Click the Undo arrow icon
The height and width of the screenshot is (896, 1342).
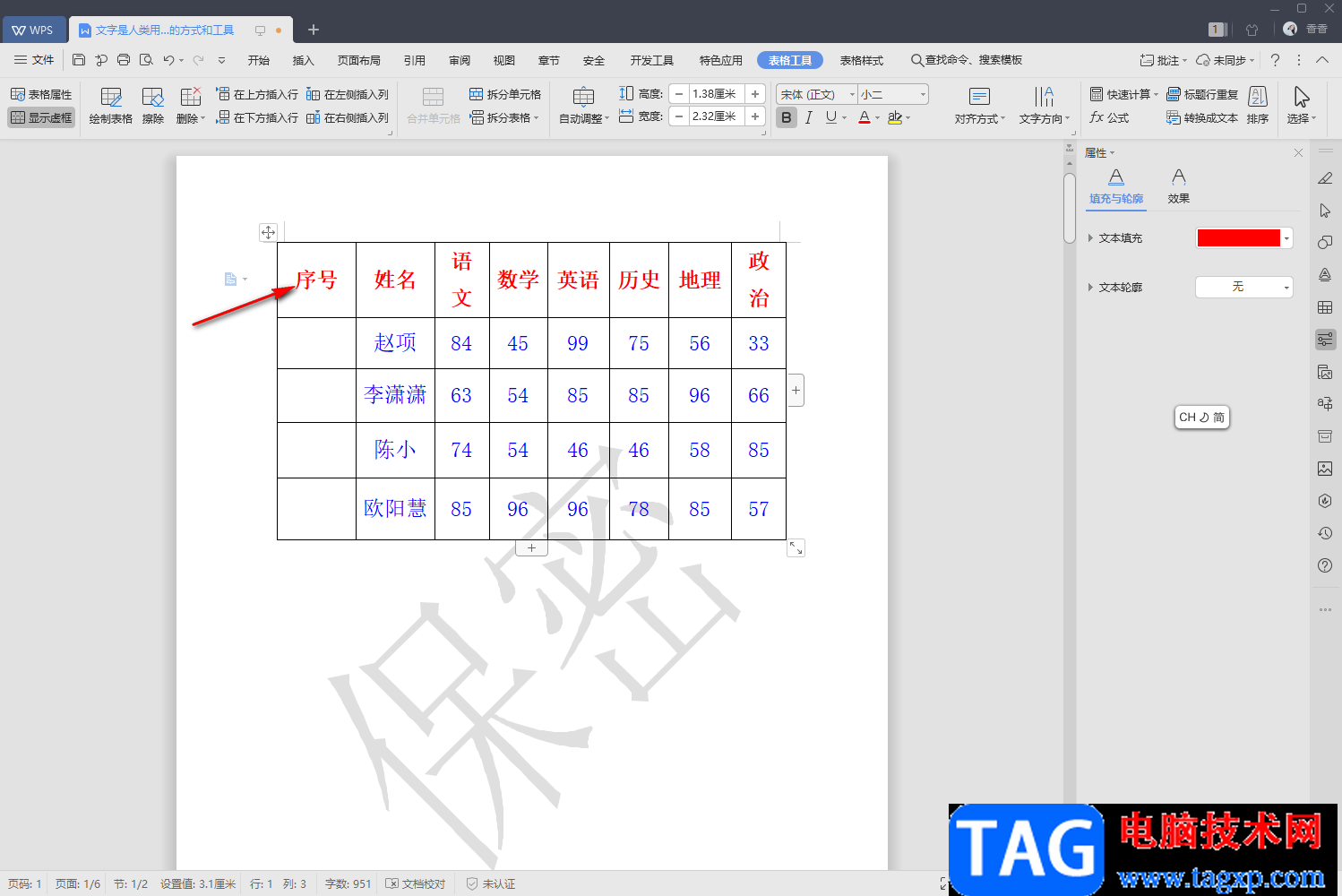tap(168, 60)
